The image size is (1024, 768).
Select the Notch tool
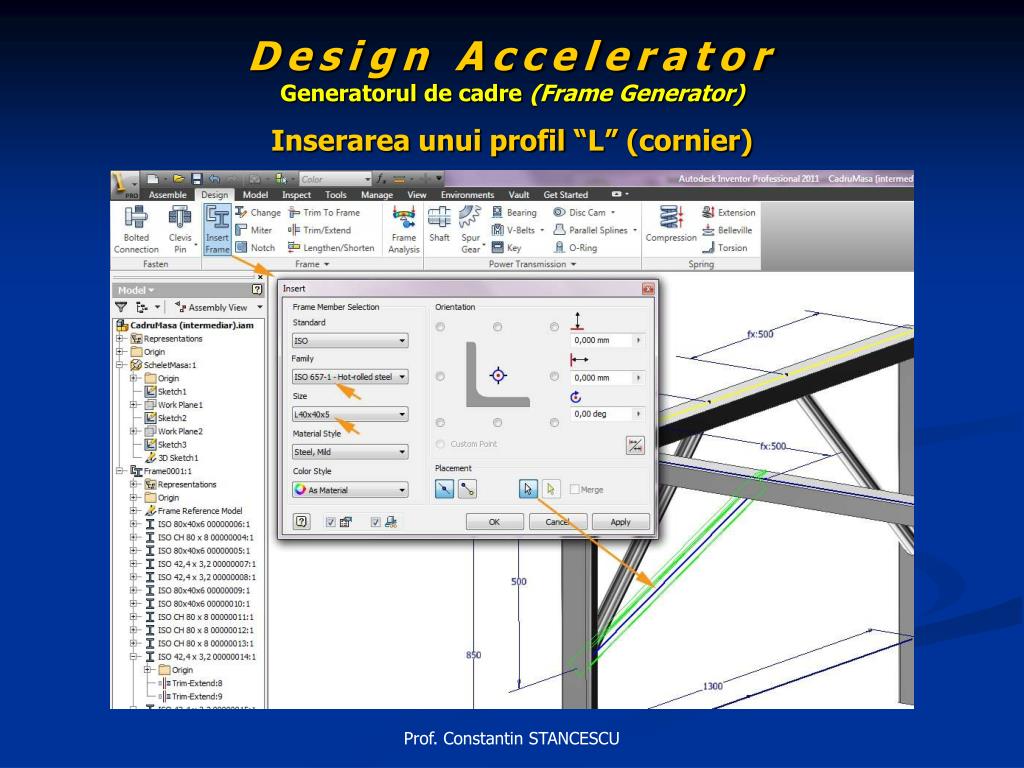pos(255,248)
